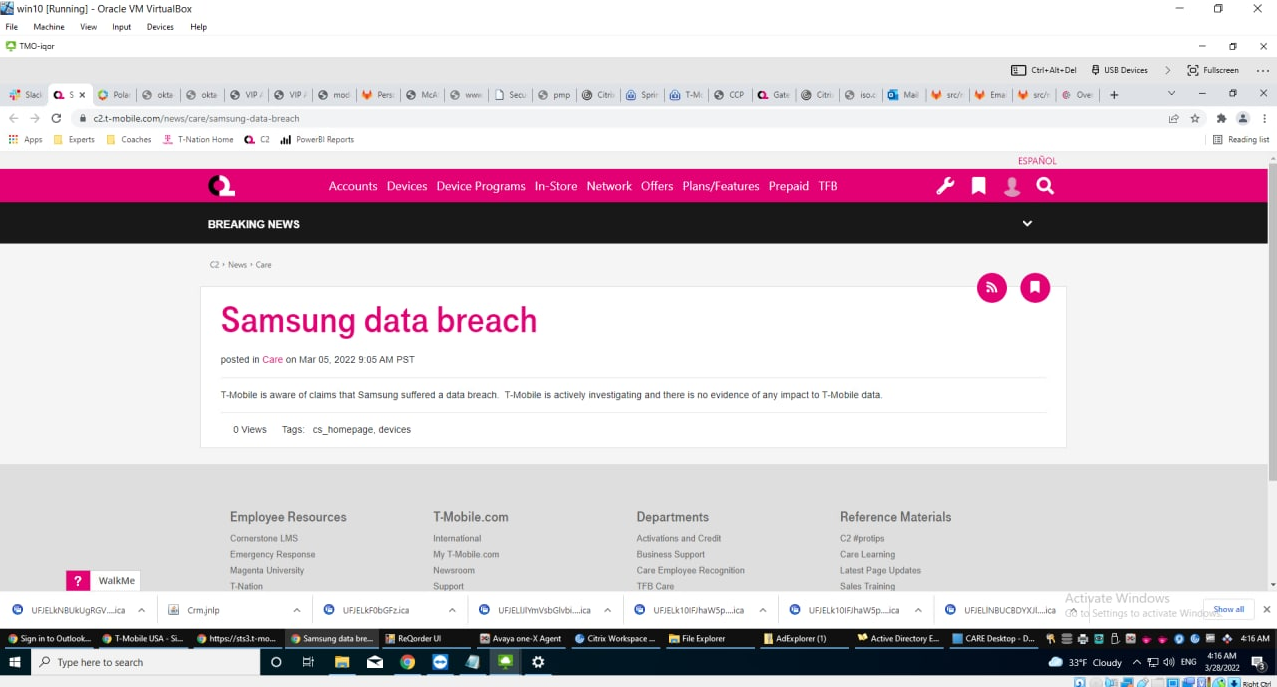
Task: Open options arrow for UFJELlNBUCBDYXJl download
Action: pyautogui.click(x=1073, y=610)
